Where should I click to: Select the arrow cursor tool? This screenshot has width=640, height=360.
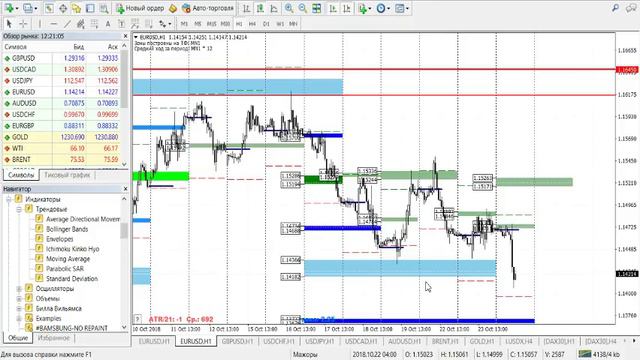9,24
